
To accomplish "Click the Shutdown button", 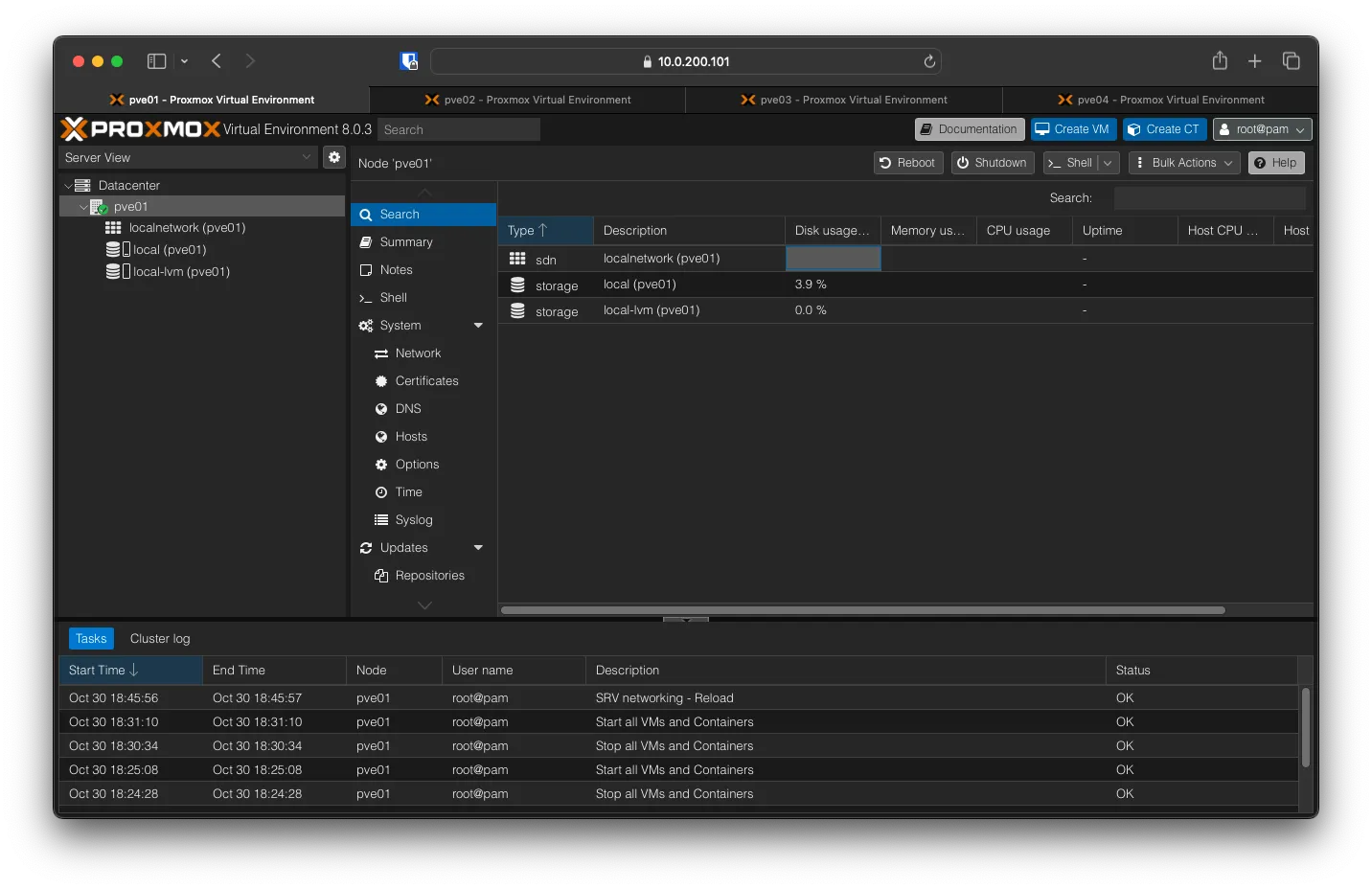I will click(x=993, y=163).
